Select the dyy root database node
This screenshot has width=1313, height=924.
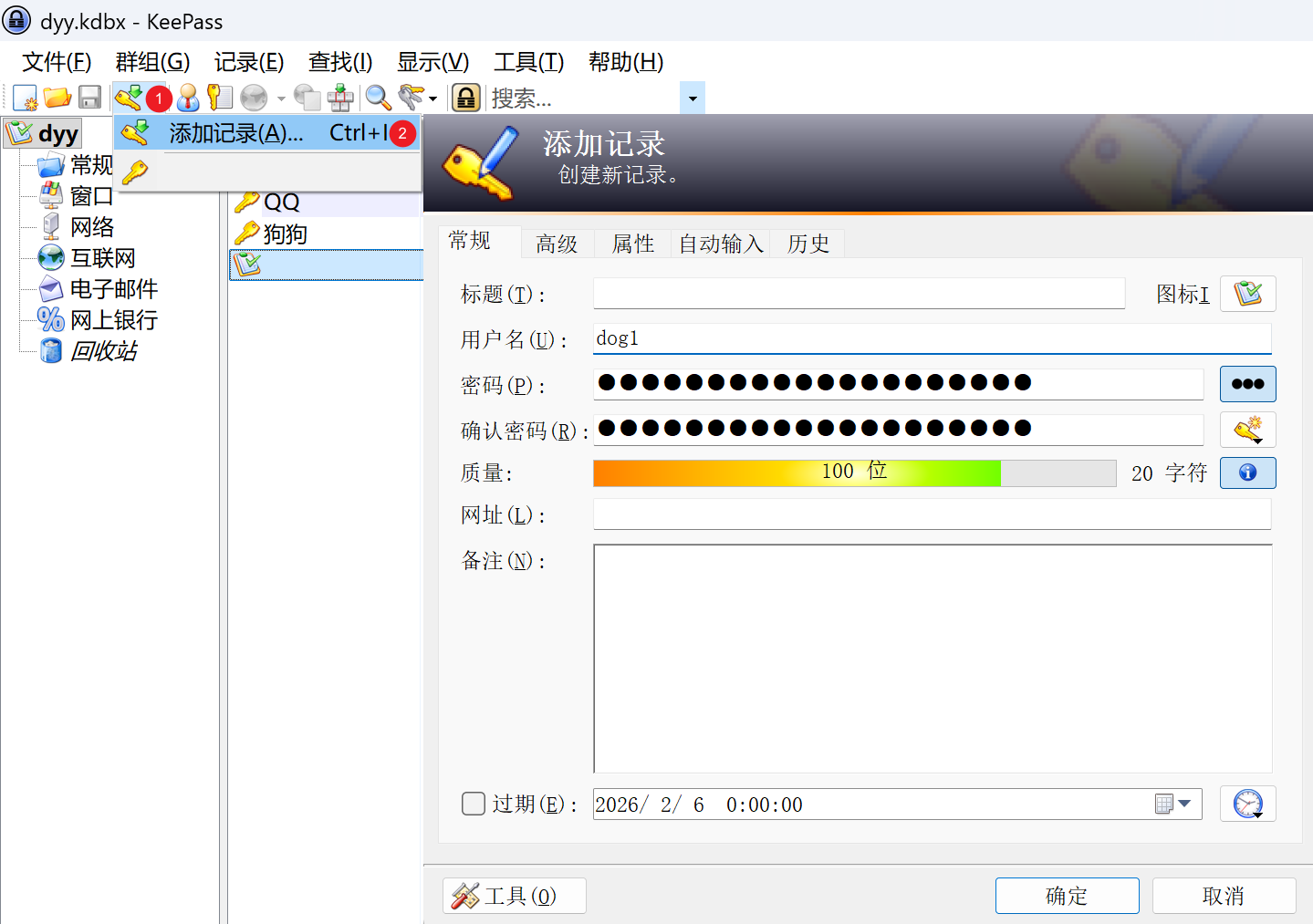click(43, 134)
